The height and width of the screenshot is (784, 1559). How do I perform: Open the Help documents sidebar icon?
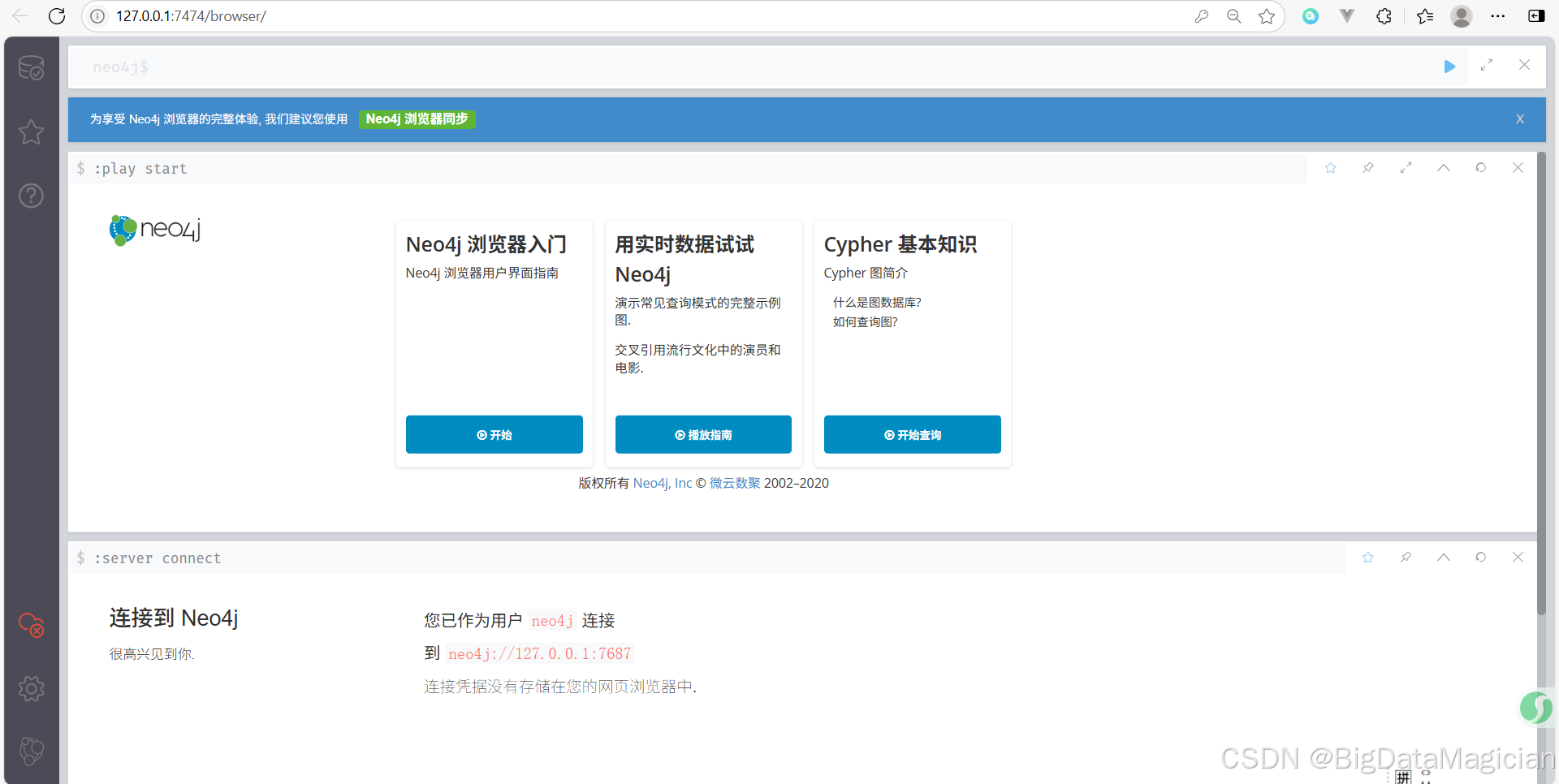tap(31, 196)
